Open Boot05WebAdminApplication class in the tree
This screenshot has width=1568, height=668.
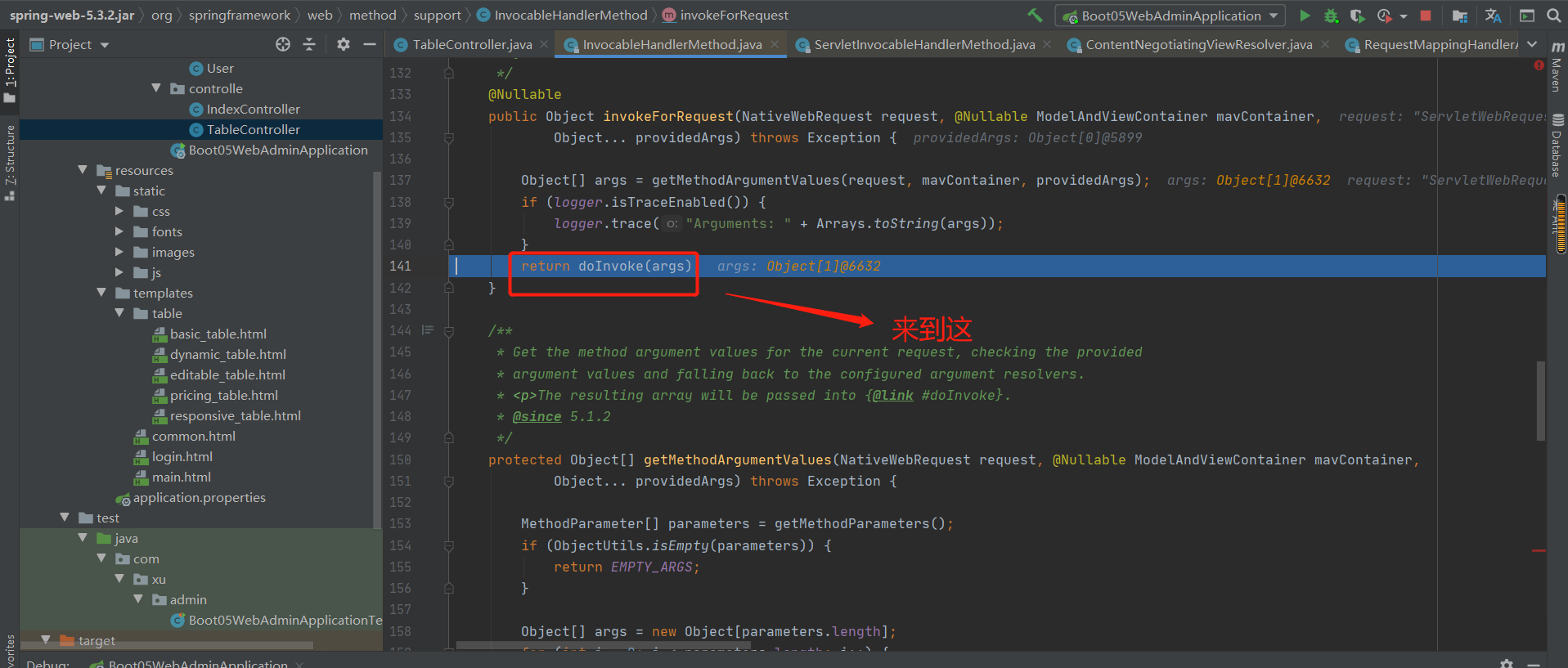(277, 150)
